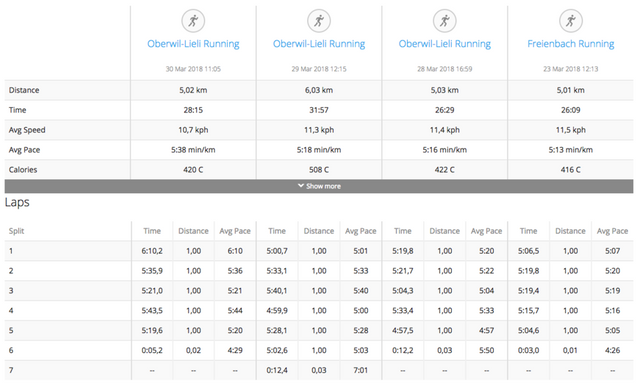Click lap pace 4:29
The height and width of the screenshot is (386, 640).
pos(235,351)
